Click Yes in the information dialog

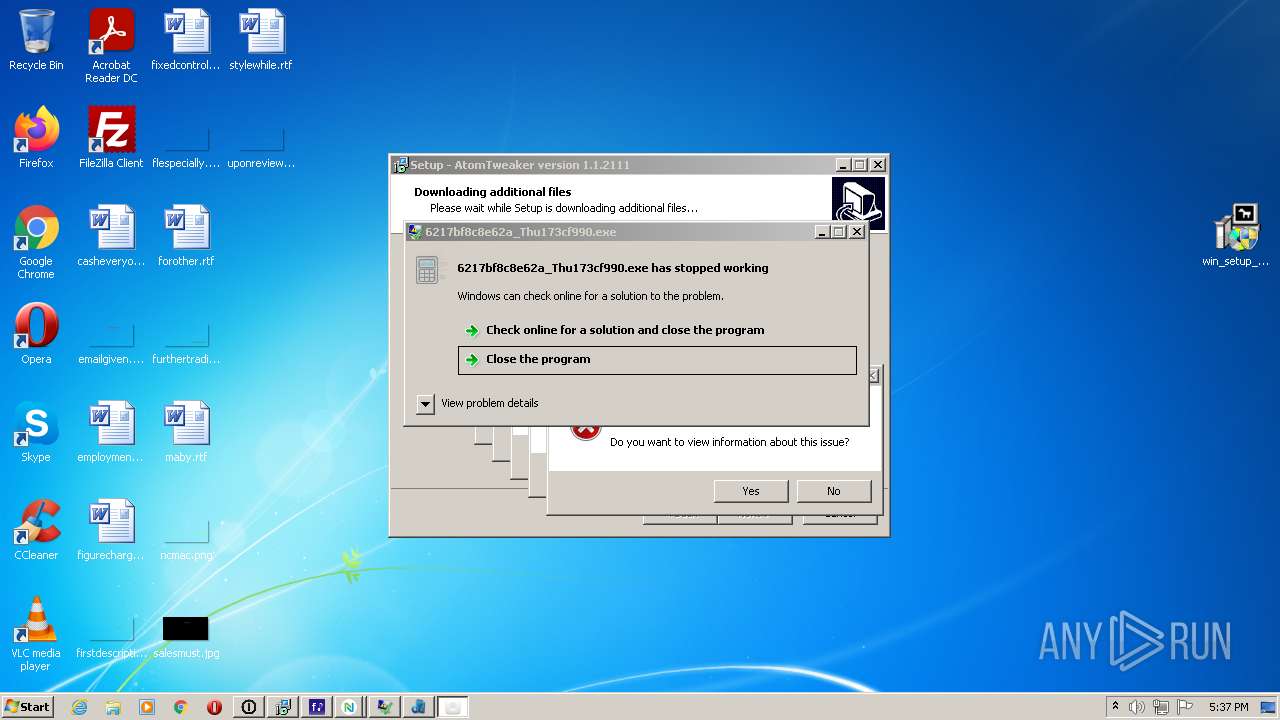[x=751, y=491]
